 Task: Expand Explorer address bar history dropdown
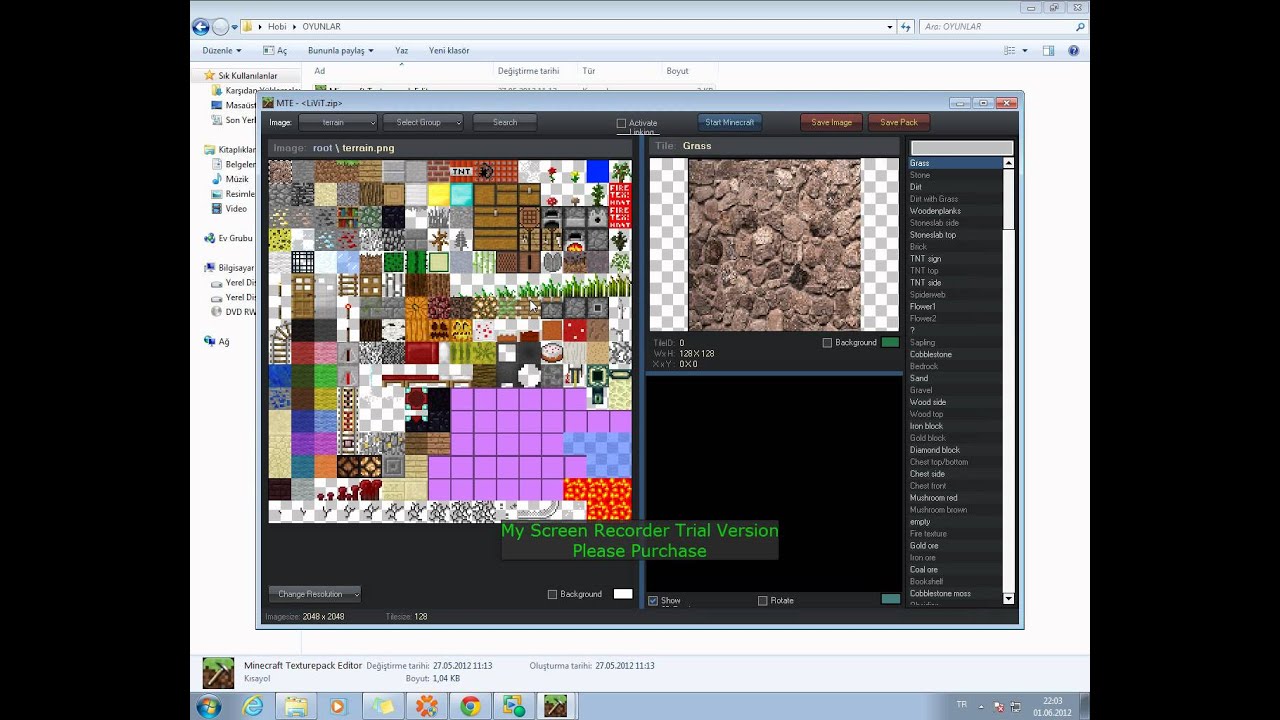pos(889,27)
